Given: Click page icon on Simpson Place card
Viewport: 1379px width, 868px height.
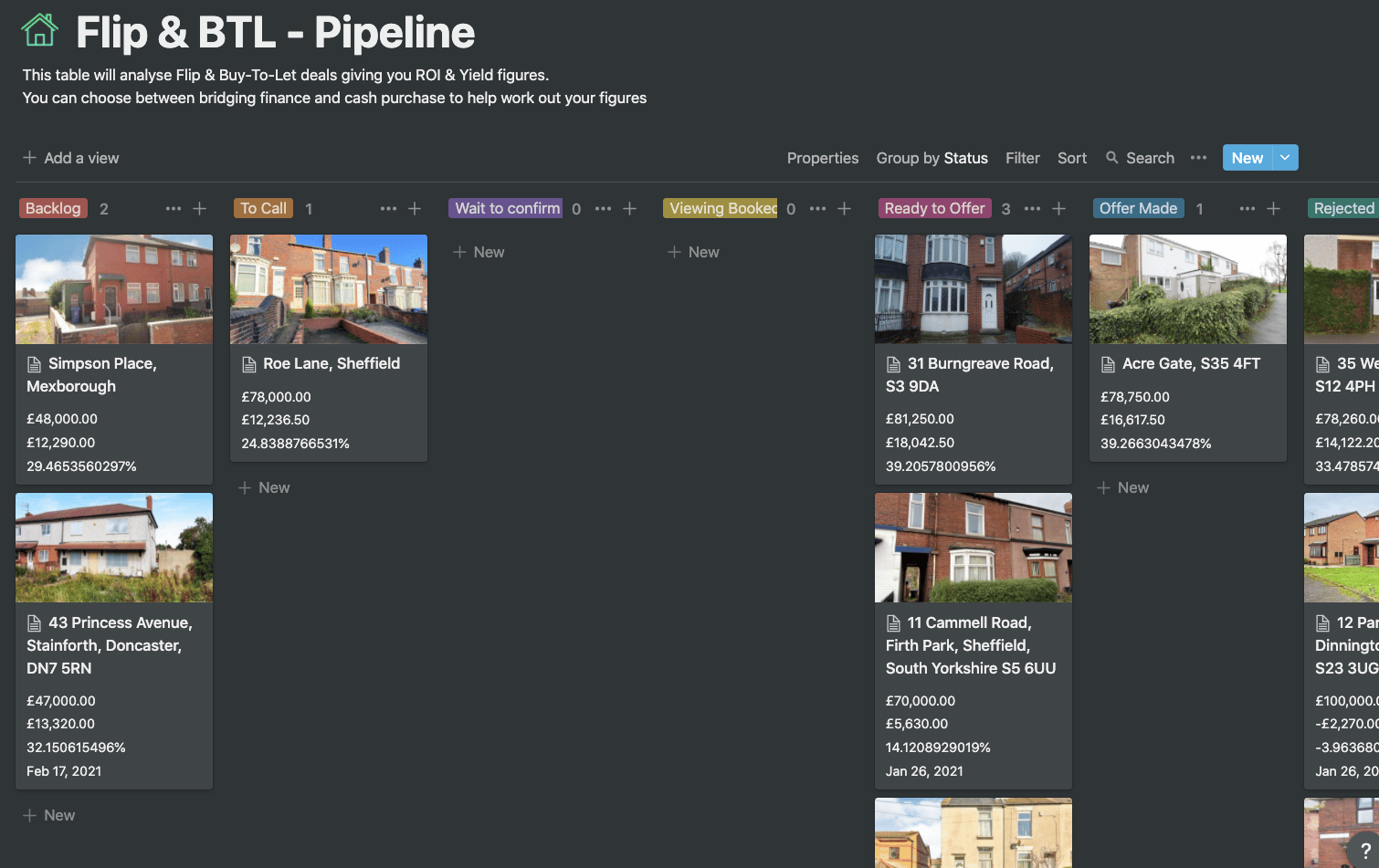Looking at the screenshot, I should (35, 364).
